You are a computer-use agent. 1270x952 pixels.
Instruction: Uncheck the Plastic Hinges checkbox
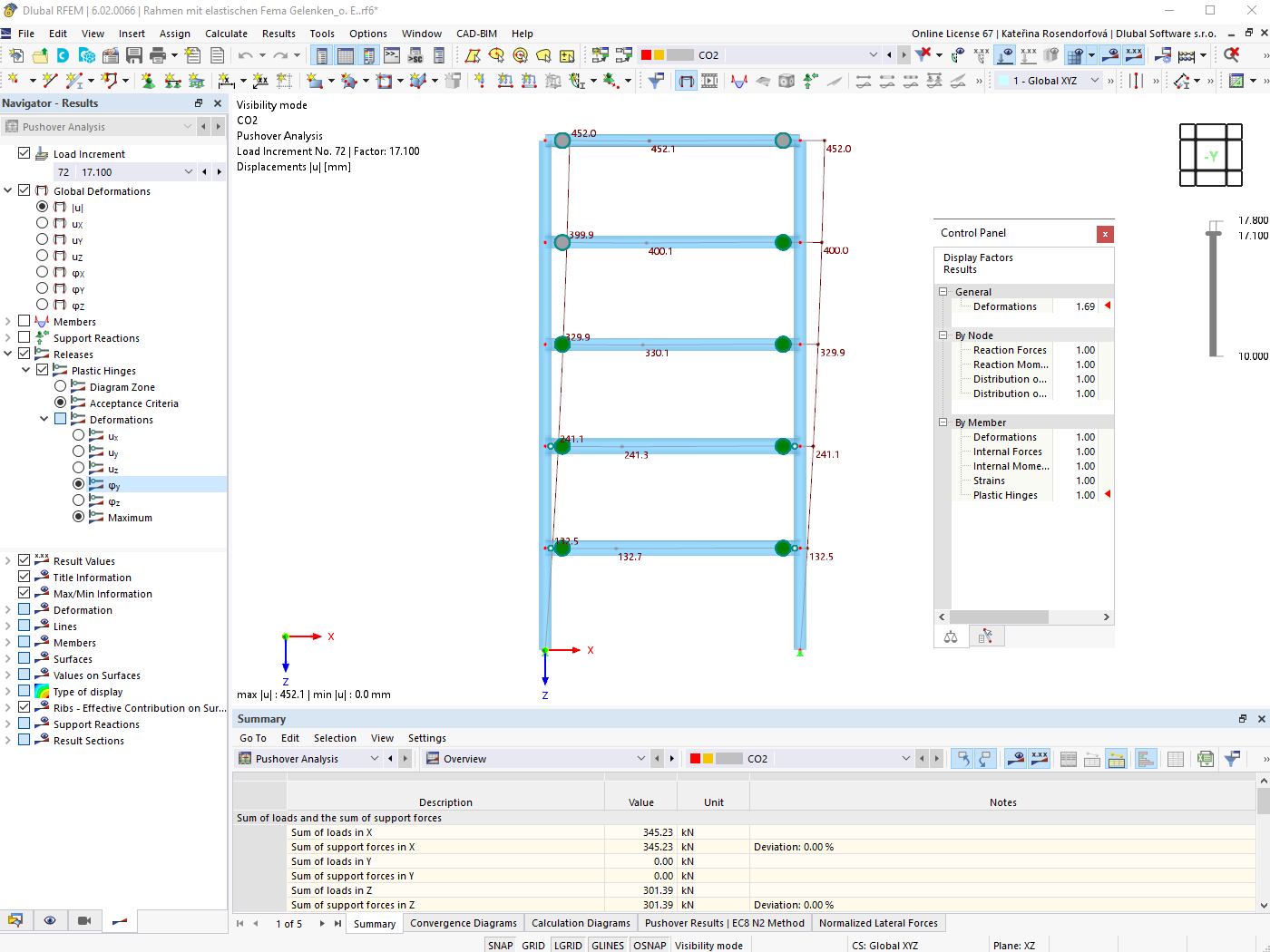43,370
